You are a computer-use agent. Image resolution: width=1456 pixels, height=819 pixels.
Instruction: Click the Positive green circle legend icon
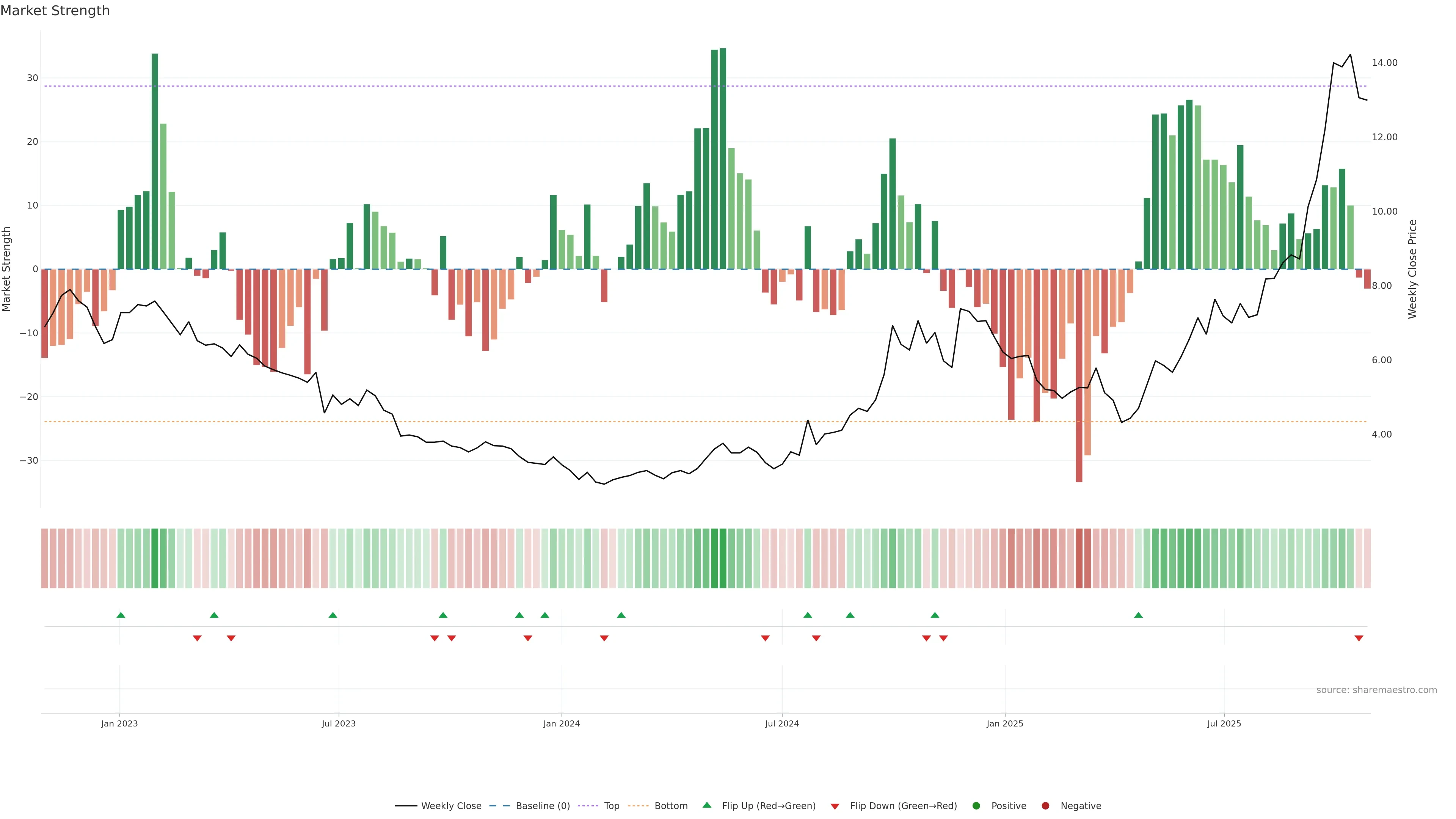pos(976,805)
